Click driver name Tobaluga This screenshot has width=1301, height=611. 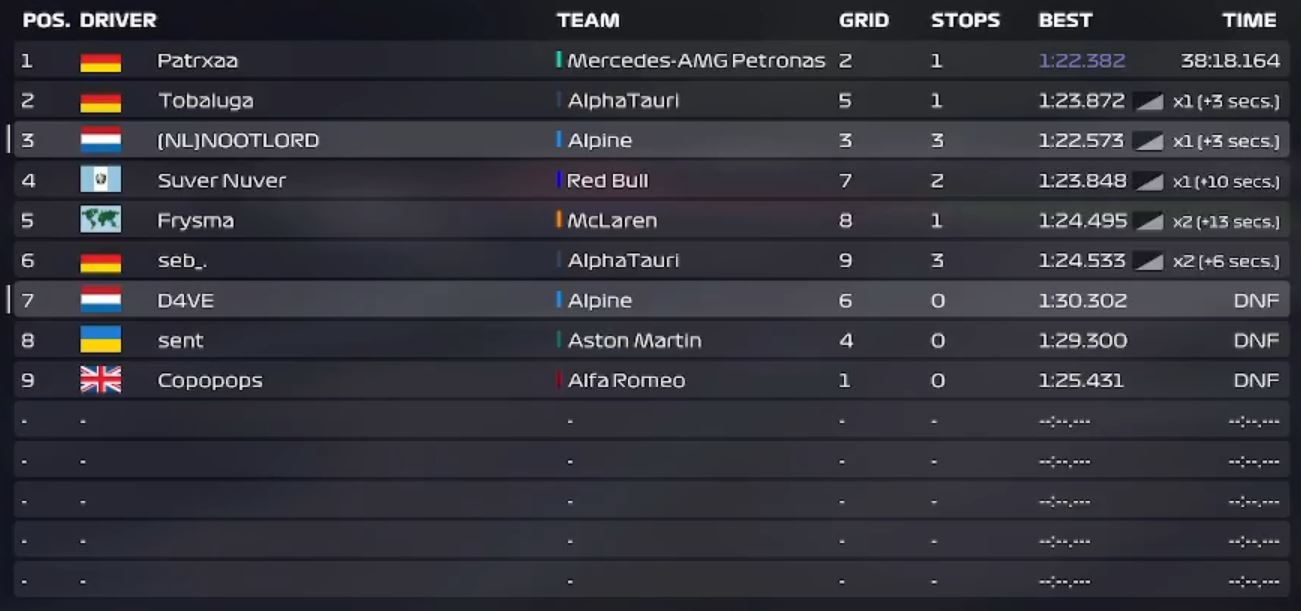point(205,101)
